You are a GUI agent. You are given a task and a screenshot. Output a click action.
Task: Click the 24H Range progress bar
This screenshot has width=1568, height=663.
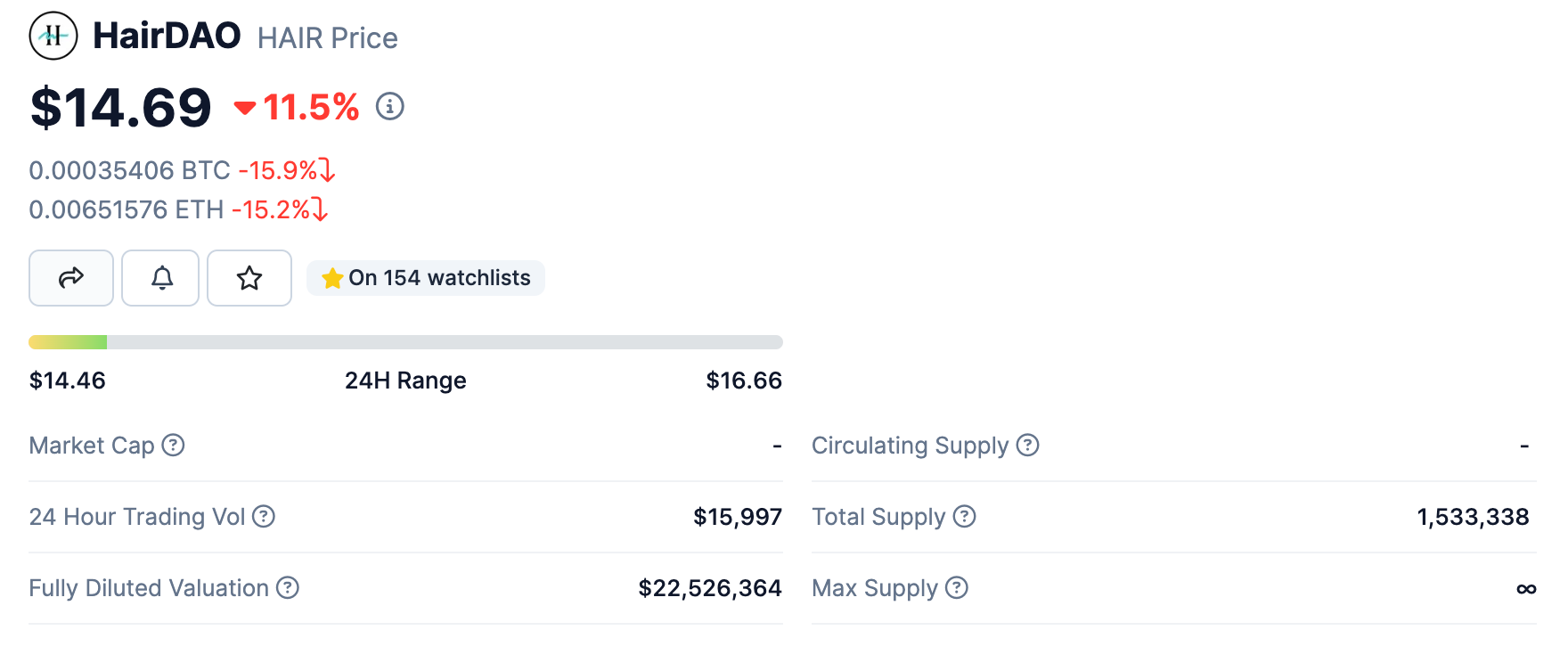point(405,342)
